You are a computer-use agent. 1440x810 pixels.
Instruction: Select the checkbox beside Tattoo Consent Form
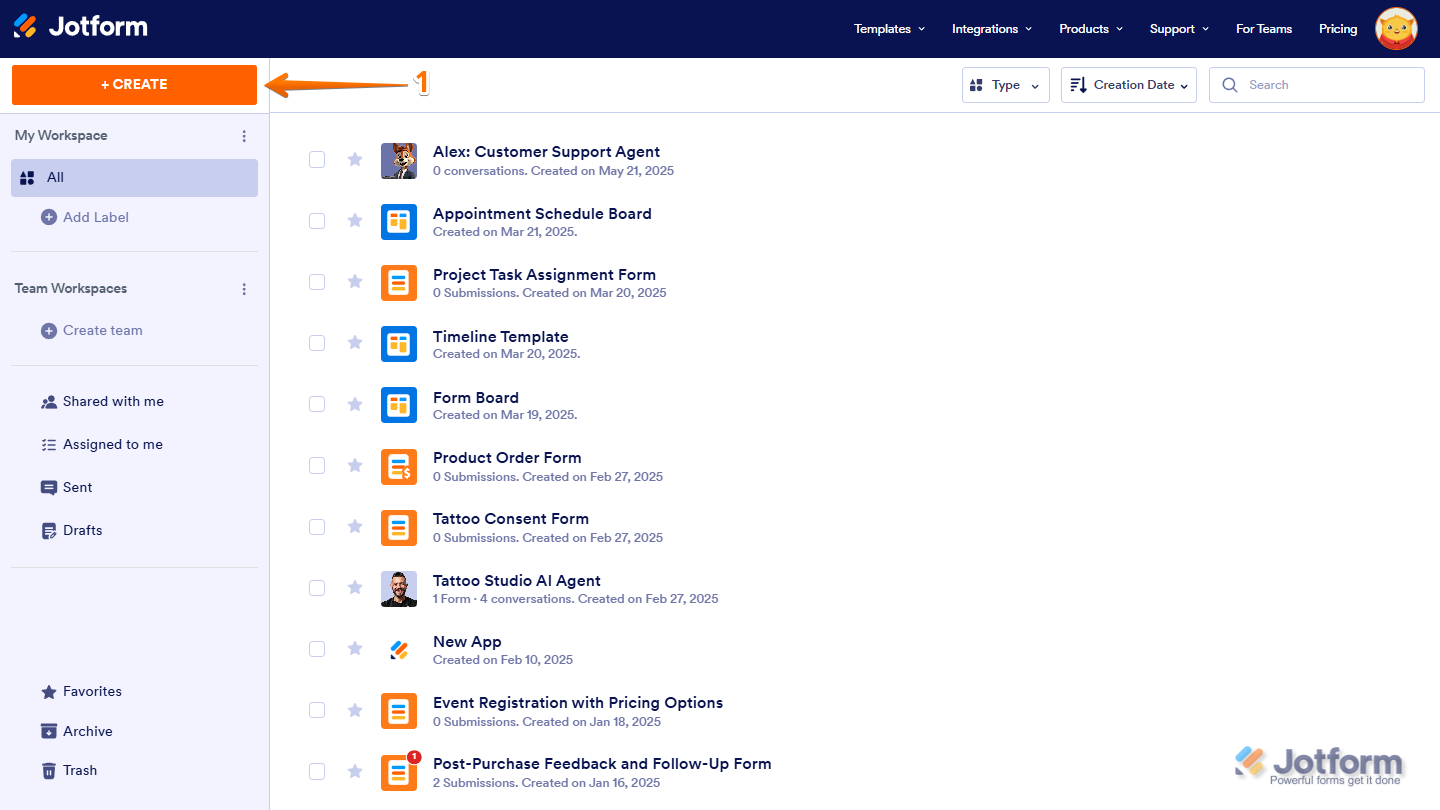tap(317, 527)
